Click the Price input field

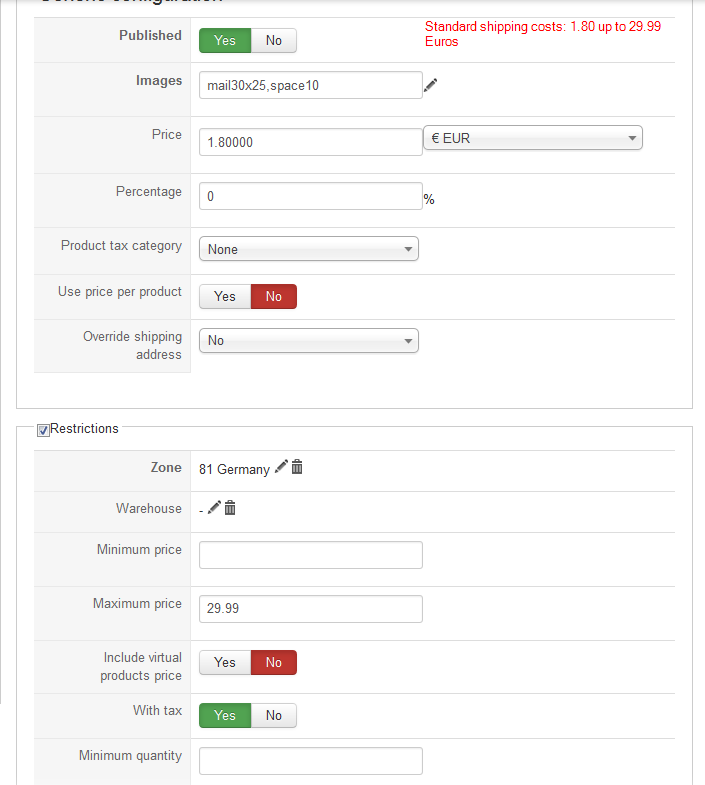tap(310, 142)
